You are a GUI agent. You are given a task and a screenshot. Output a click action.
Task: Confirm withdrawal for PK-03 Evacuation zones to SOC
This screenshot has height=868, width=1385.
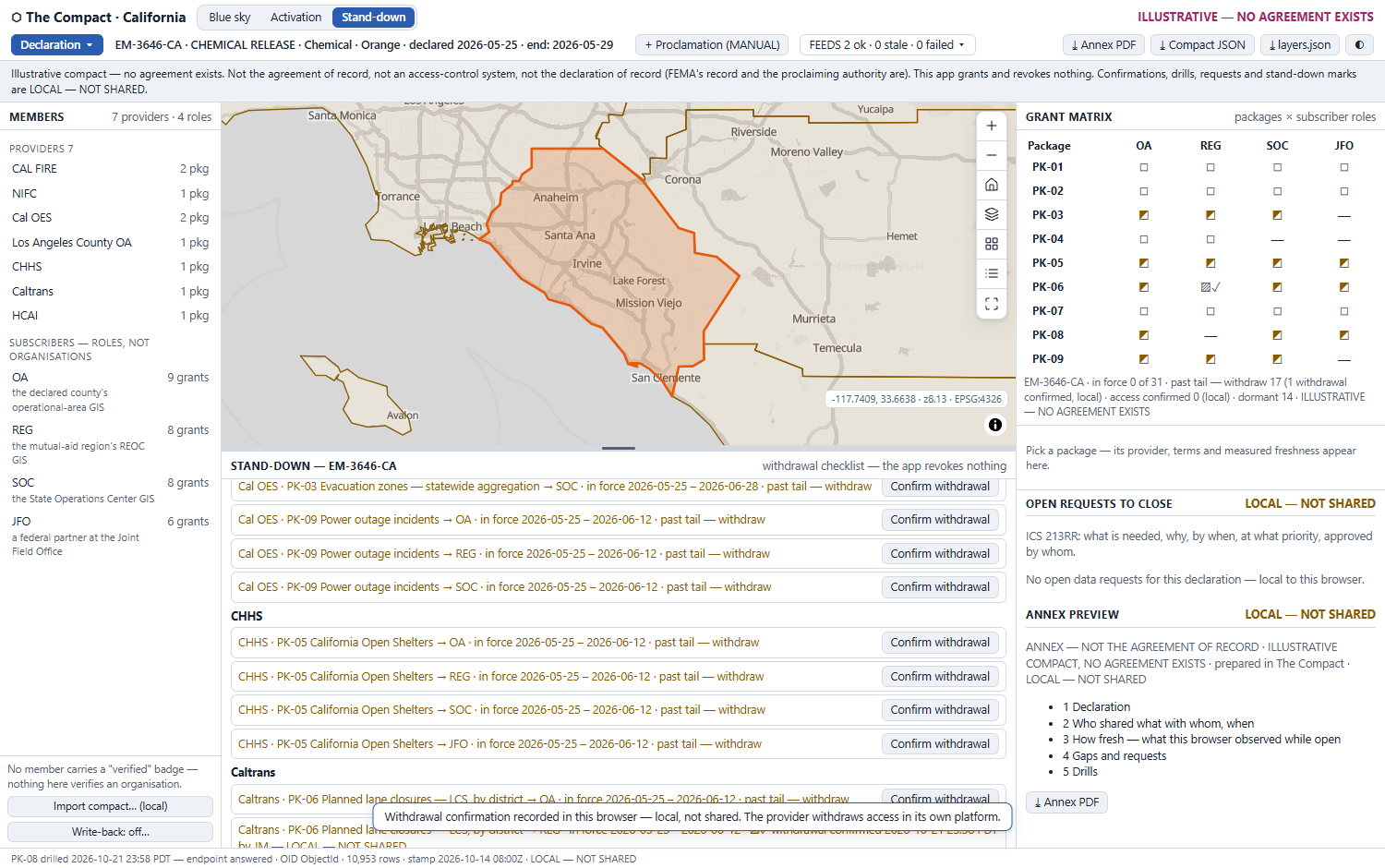coord(940,487)
